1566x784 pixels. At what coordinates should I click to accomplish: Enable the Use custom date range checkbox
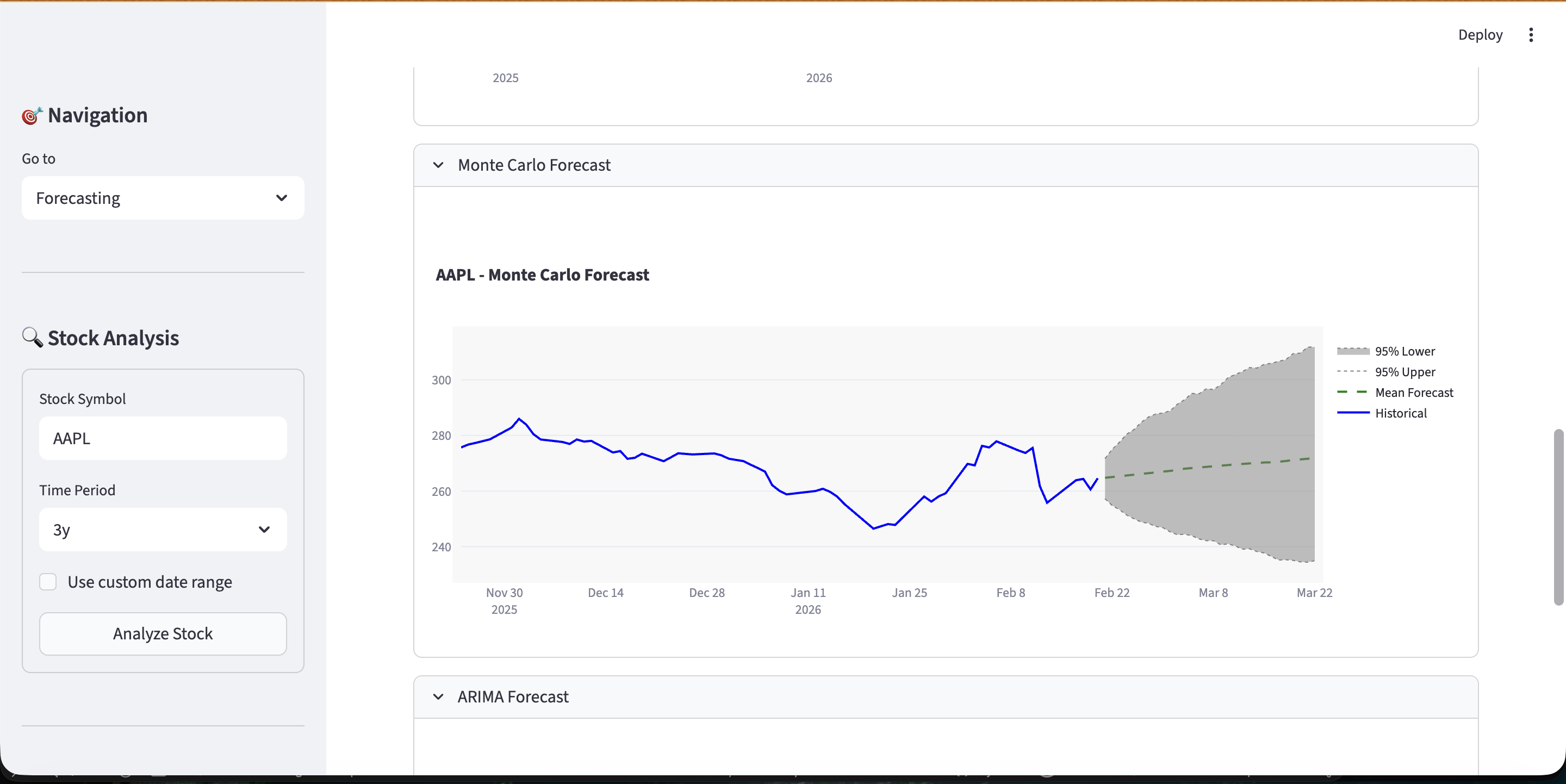48,582
